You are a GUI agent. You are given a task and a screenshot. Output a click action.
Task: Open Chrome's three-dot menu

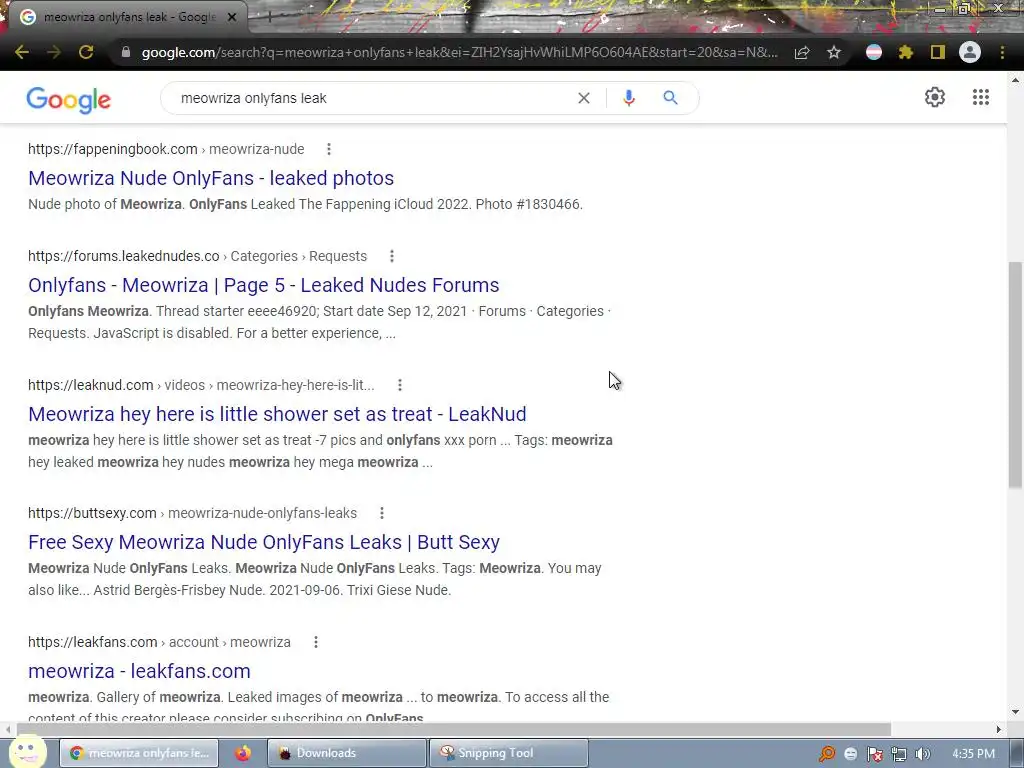coord(1002,52)
